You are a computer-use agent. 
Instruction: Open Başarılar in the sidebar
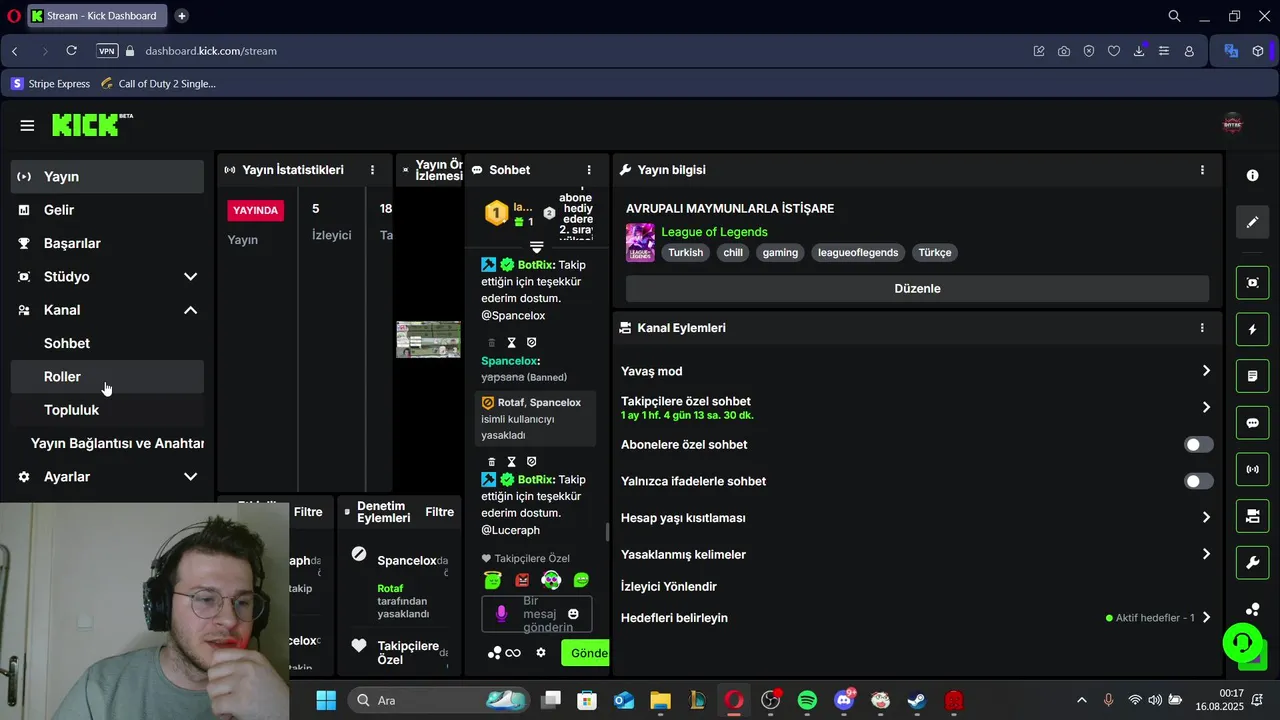click(x=108, y=243)
